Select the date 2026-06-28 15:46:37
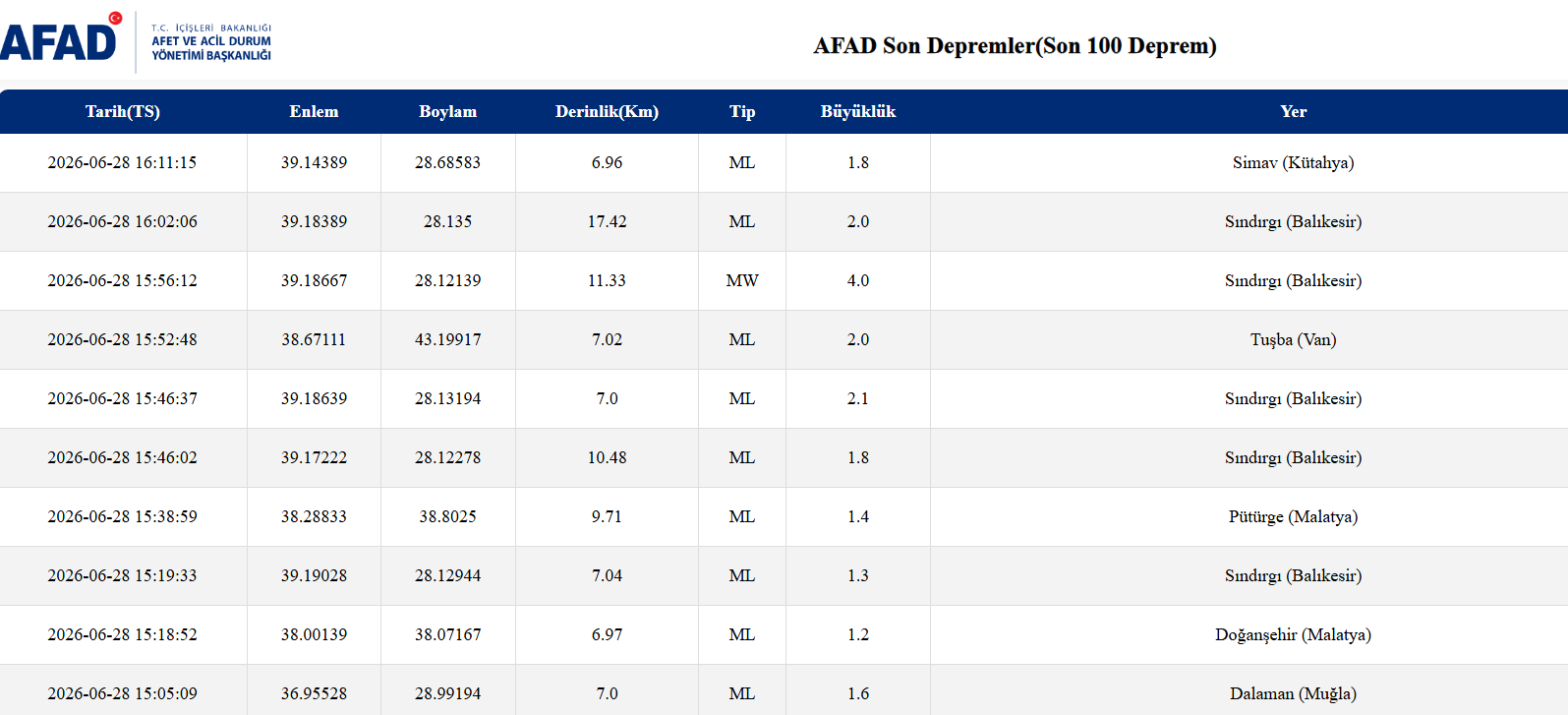 click(123, 398)
